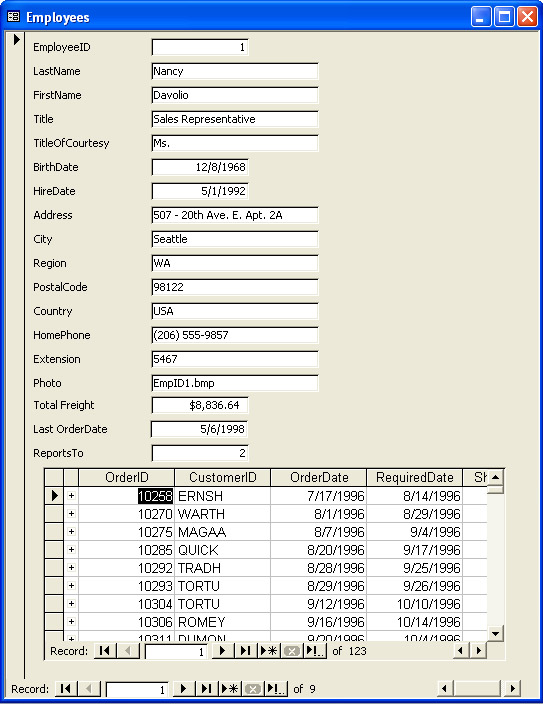The width and height of the screenshot is (543, 704).
Task: Go to last order in subform navigator
Action: pyautogui.click(x=246, y=651)
